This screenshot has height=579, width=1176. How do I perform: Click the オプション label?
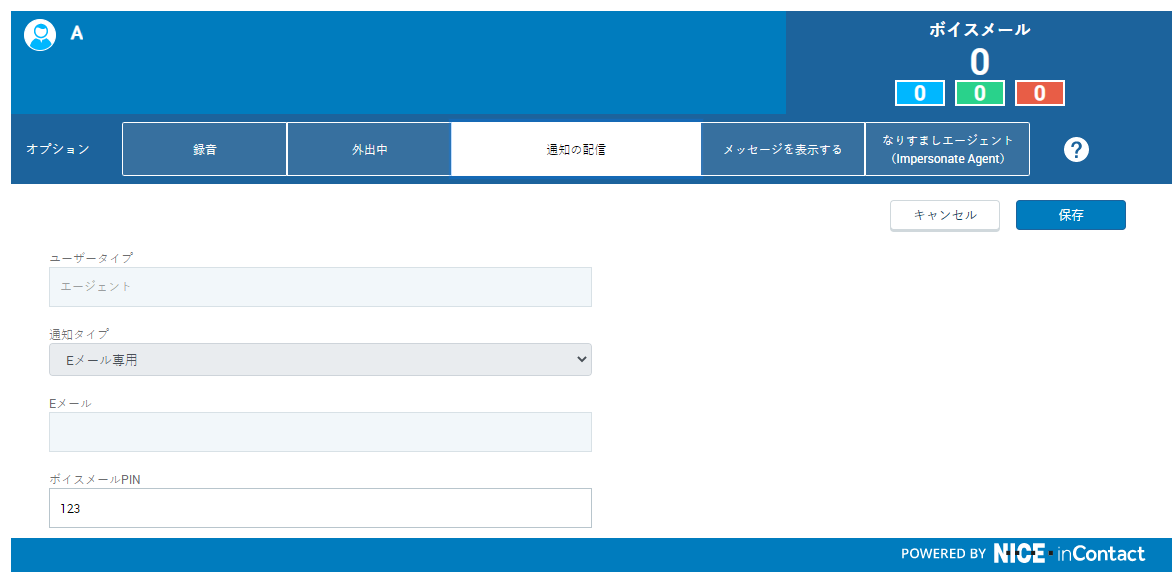(58, 149)
